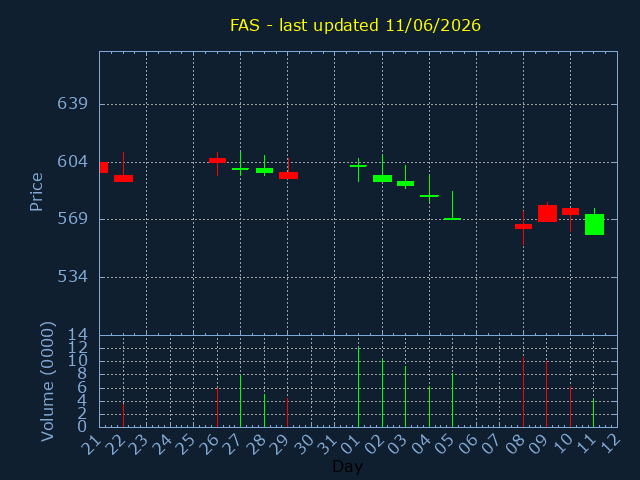The height and width of the screenshot is (480, 640).
Task: Click the red candlestick for day 08
Action: point(523,226)
